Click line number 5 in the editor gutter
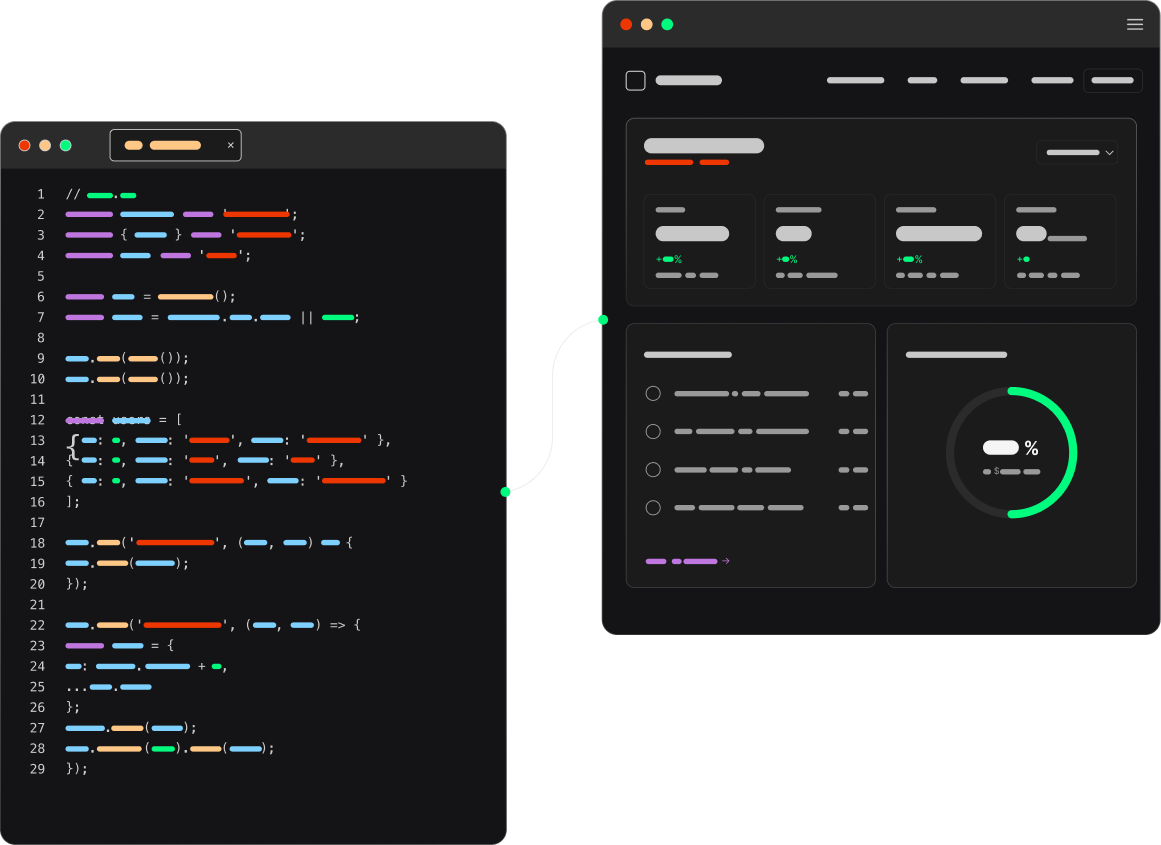Viewport: 1161px width, 845px height. click(41, 276)
